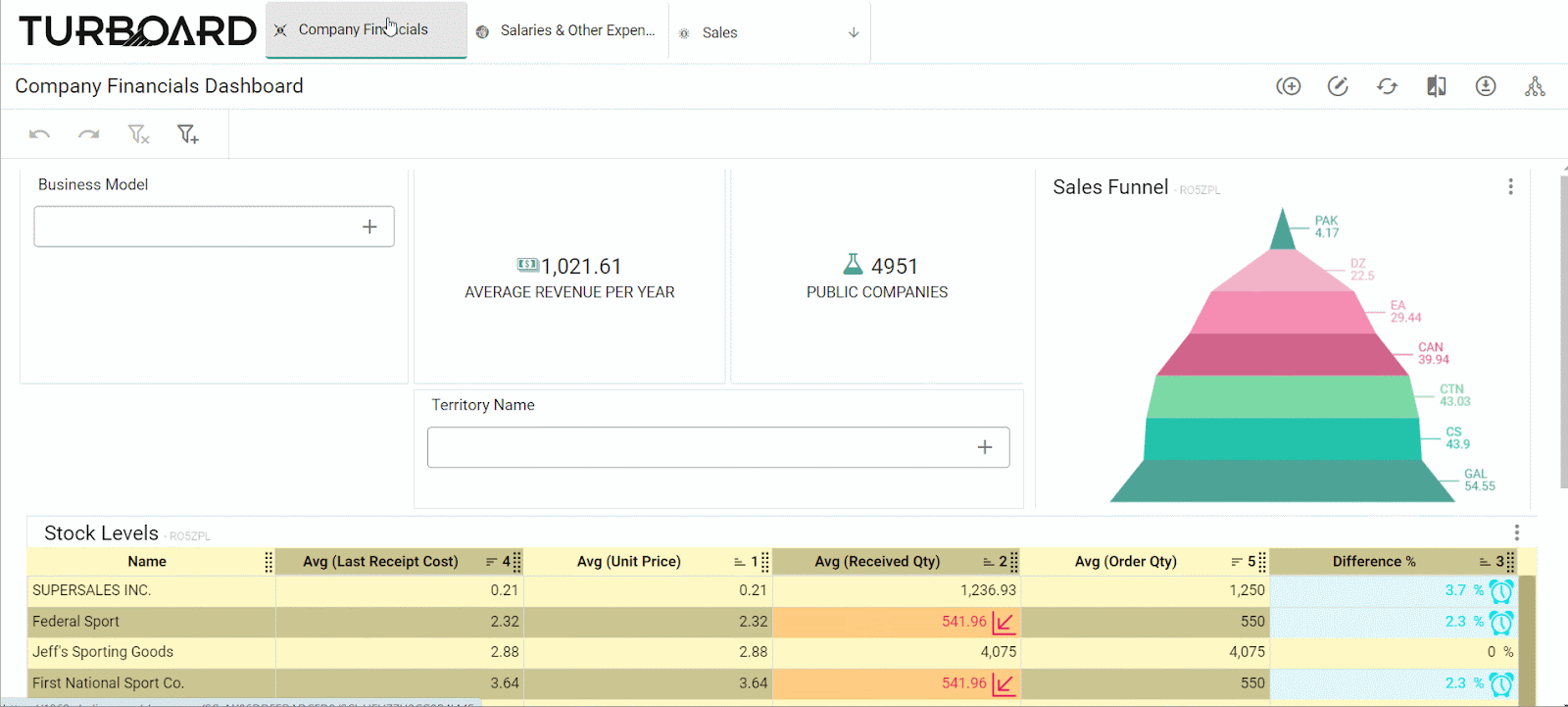Click the add circle-plus icon
The image size is (1568, 707).
tap(1289, 86)
